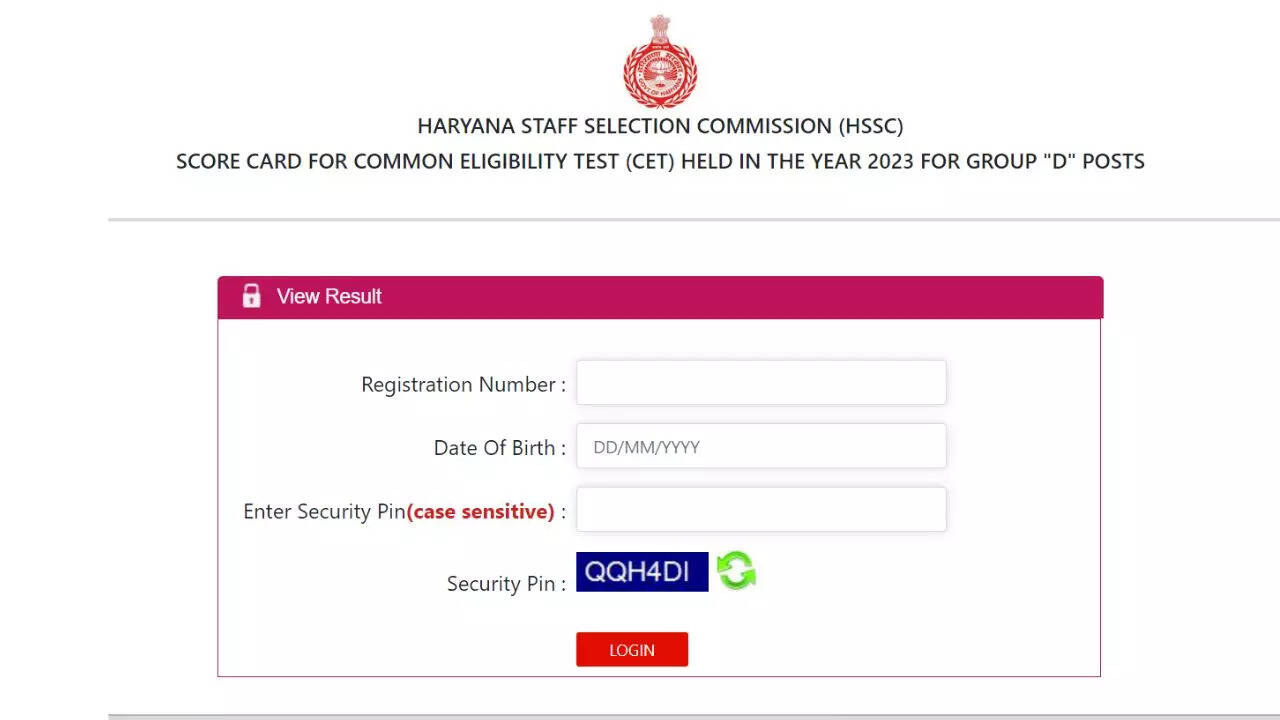
Task: Click the View Result header title text
Action: 329,296
